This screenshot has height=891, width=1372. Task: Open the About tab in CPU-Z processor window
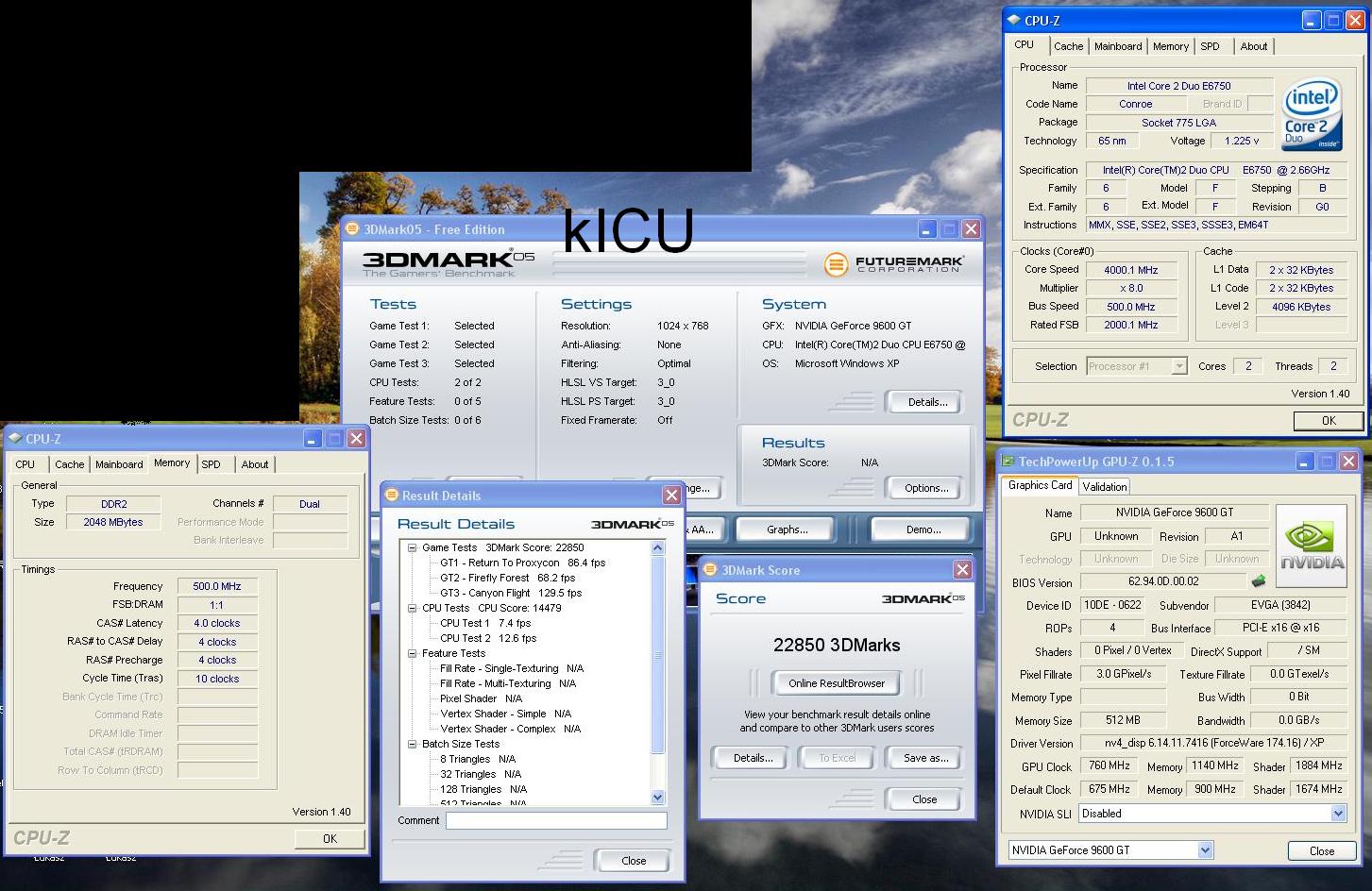(1254, 46)
